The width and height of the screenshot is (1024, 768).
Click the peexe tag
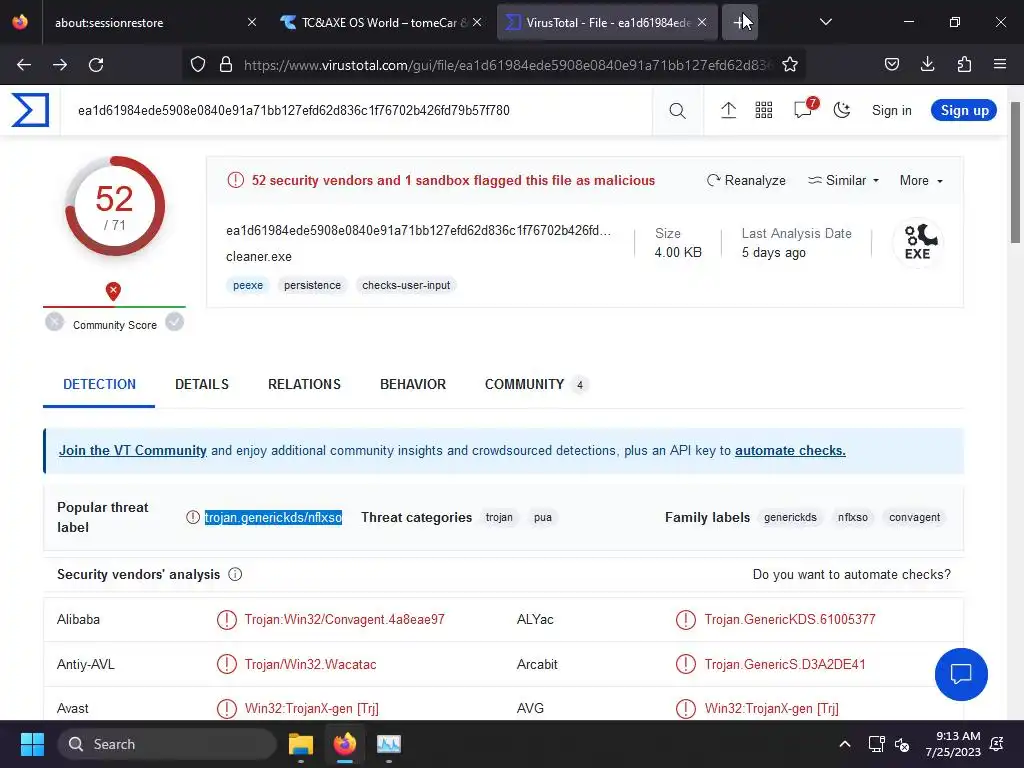pyautogui.click(x=248, y=285)
